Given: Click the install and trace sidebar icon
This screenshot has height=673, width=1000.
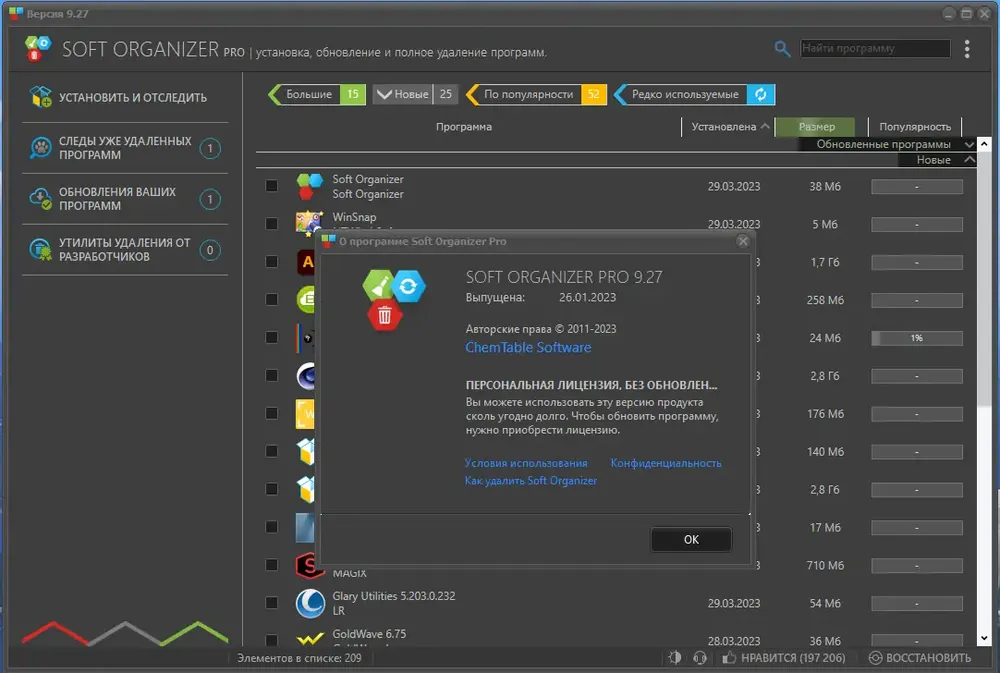Looking at the screenshot, I should 41,97.
